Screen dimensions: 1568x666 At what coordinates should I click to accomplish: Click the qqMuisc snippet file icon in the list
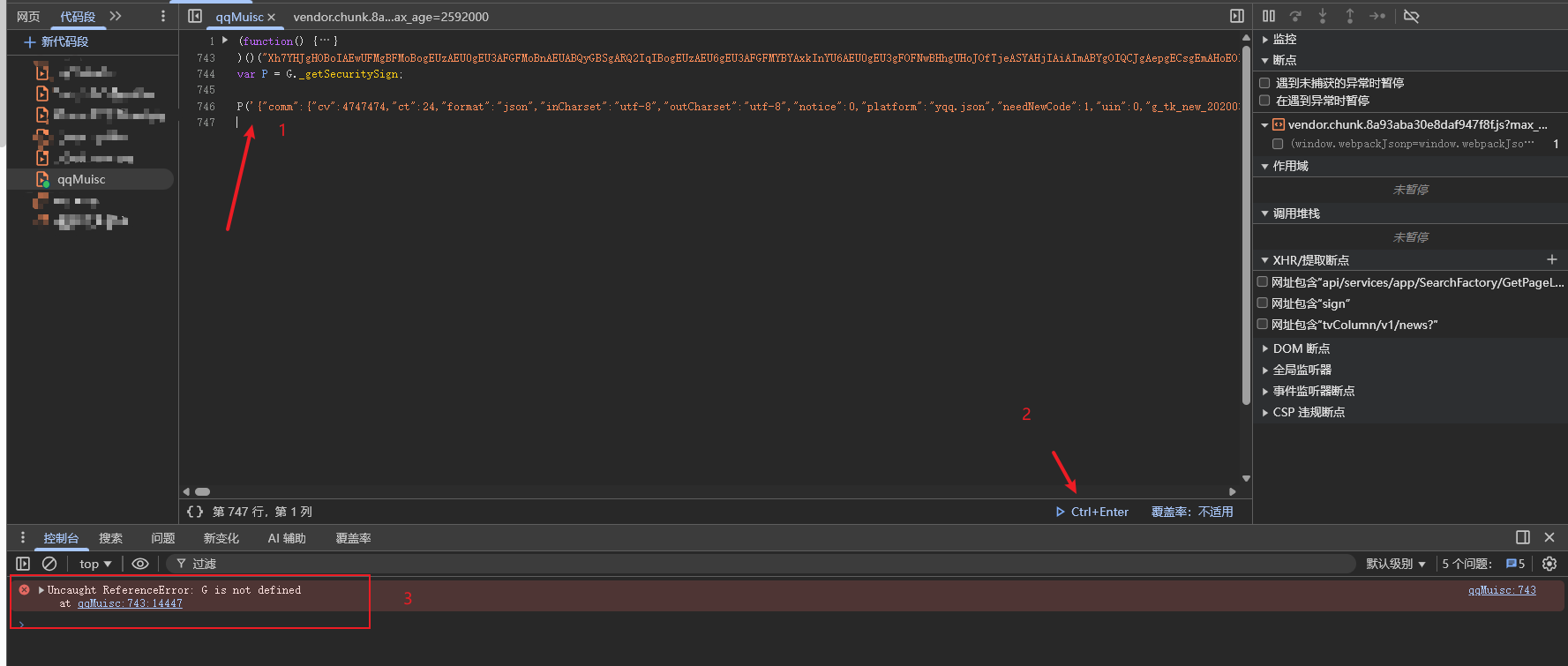pos(42,179)
